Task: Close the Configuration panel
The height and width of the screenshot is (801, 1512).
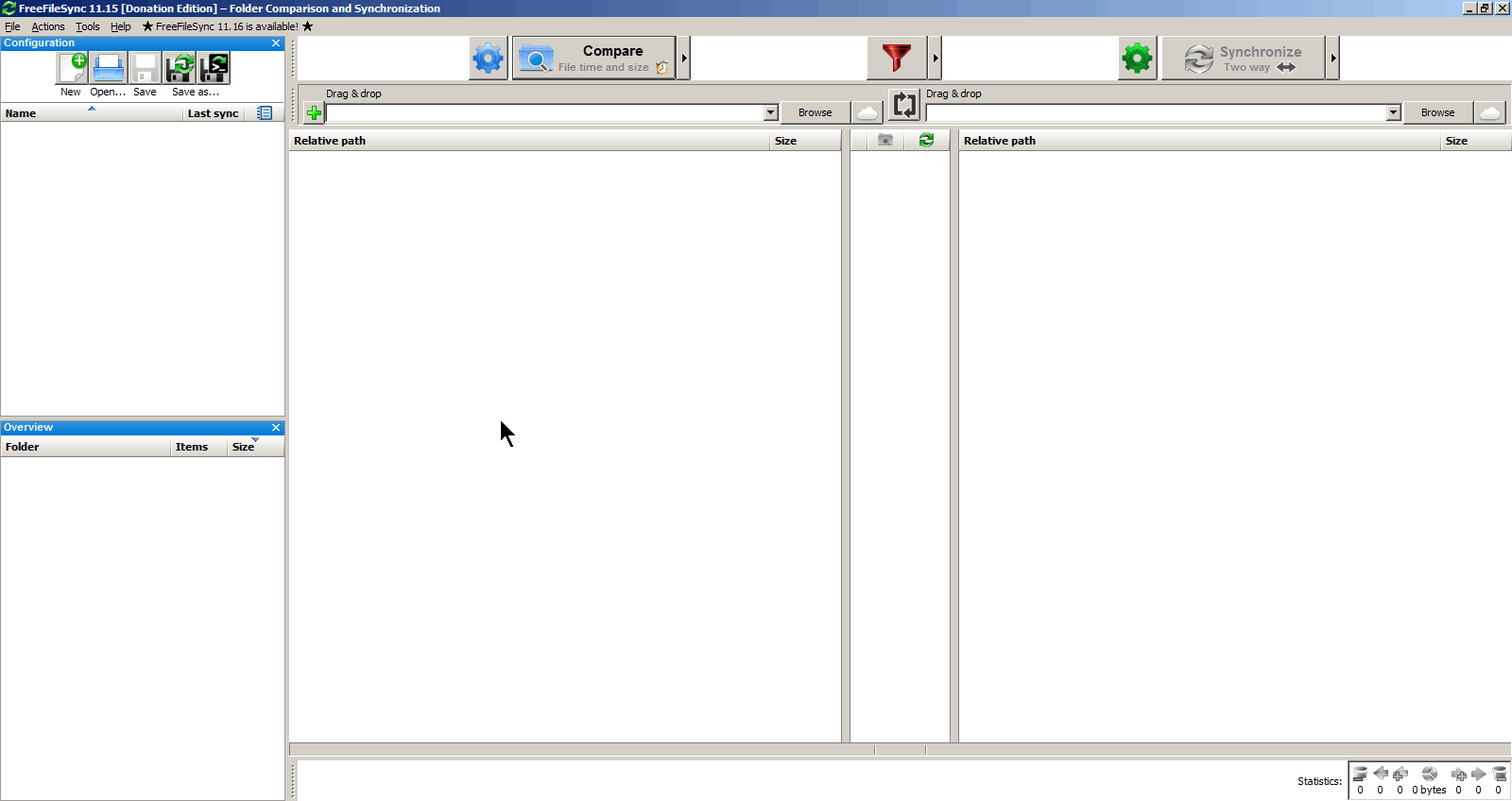Action: pyautogui.click(x=276, y=43)
